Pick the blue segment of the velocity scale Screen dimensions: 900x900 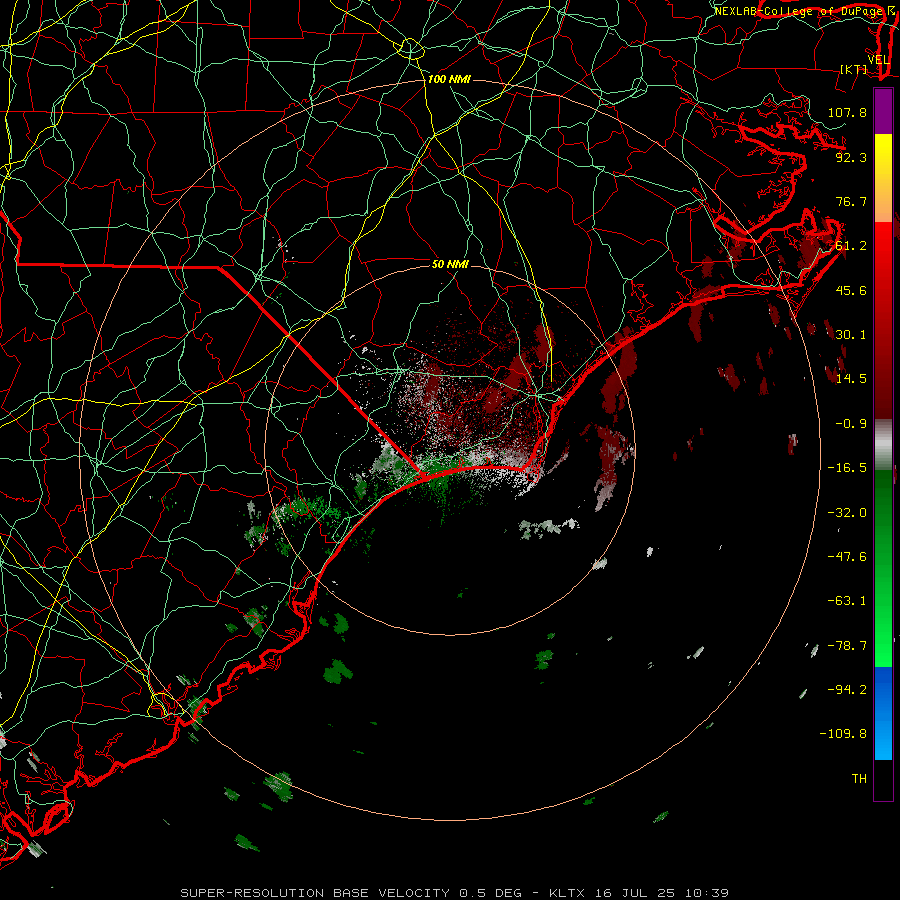pyautogui.click(x=883, y=713)
